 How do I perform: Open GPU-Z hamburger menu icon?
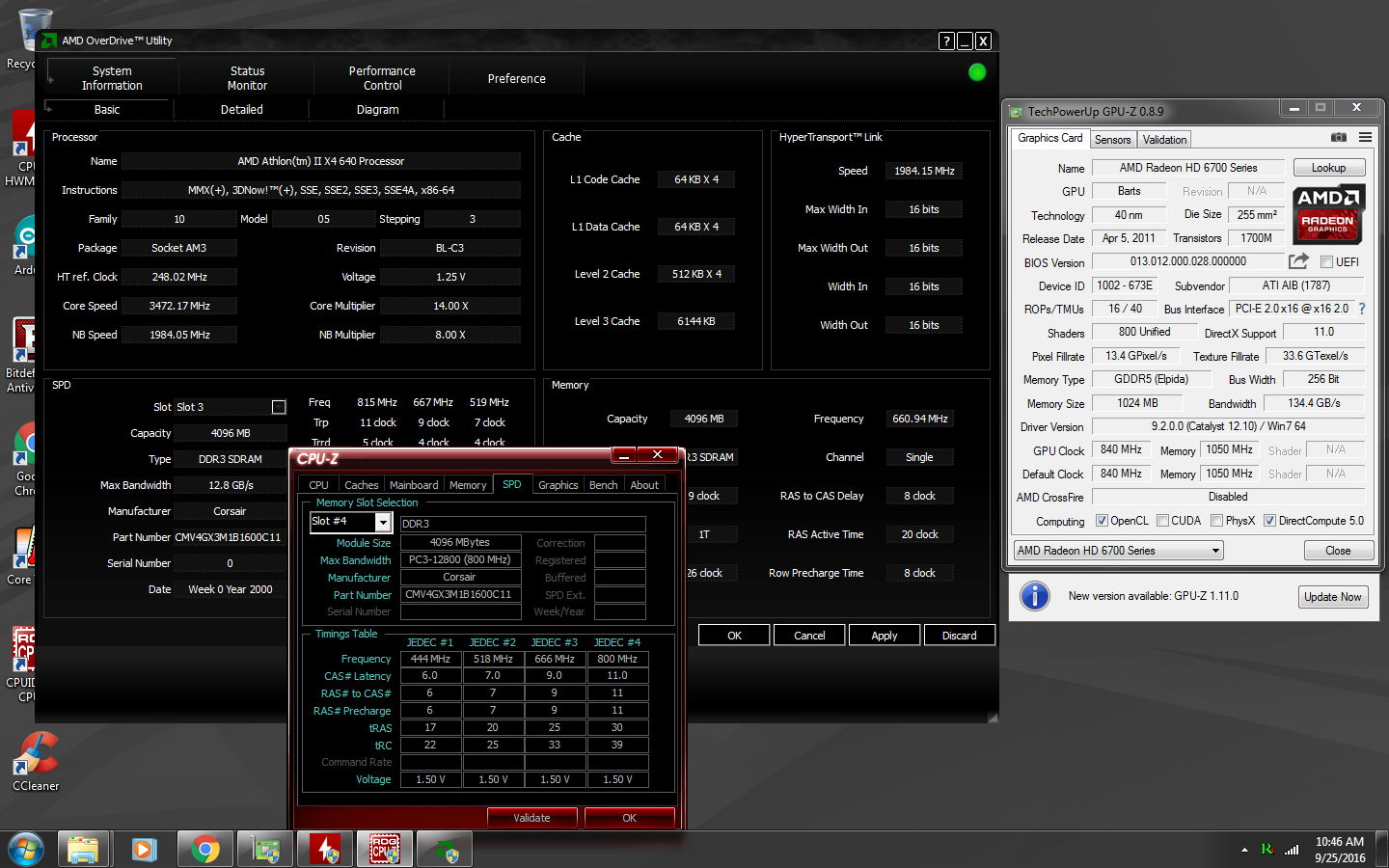(x=1365, y=138)
